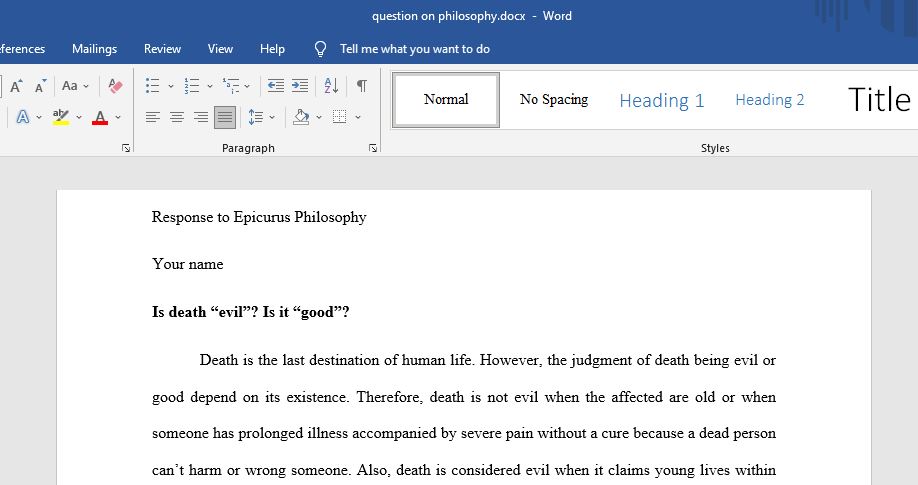
Task: Apply red font color
Action: (100, 117)
